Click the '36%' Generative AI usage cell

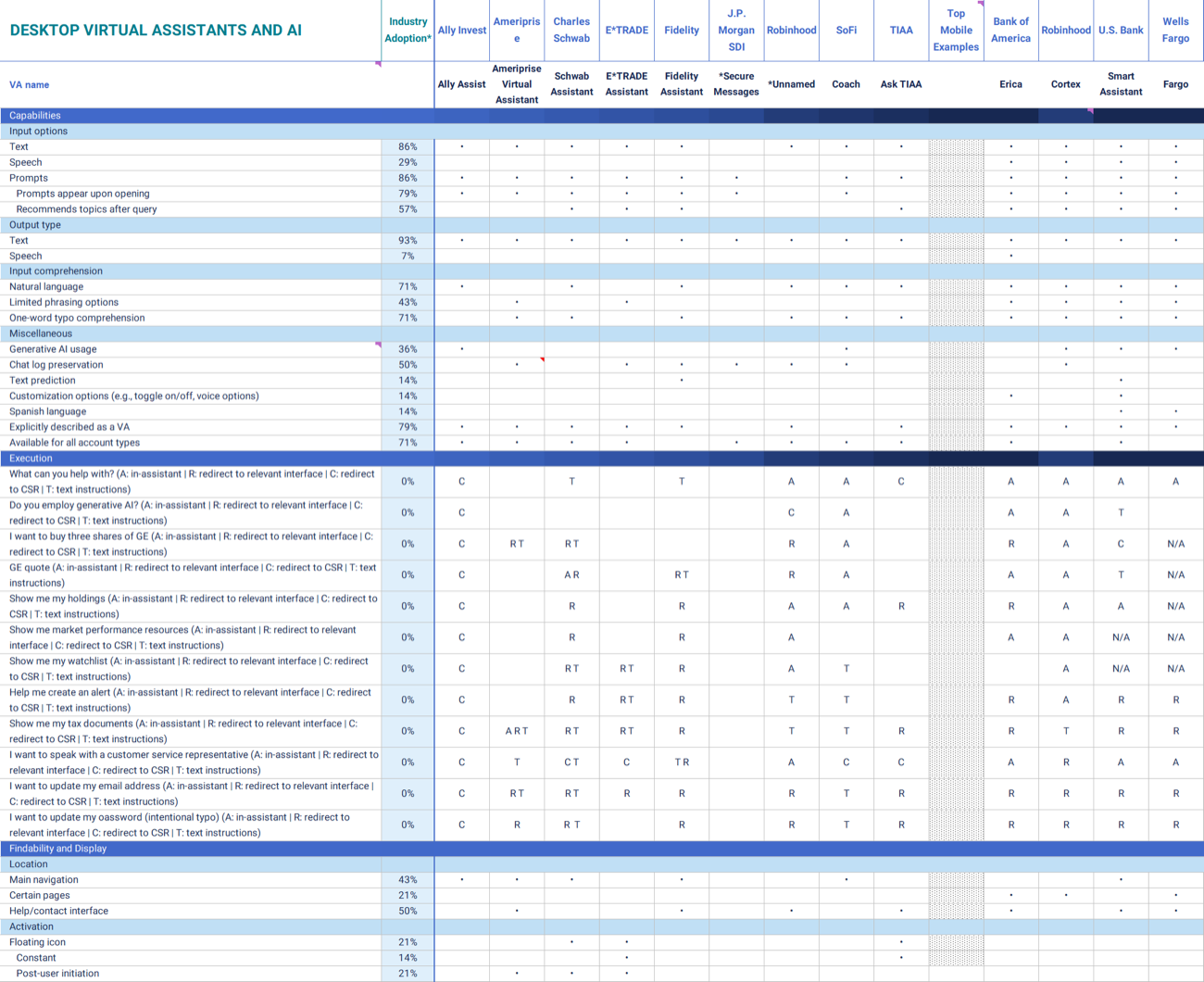point(408,349)
